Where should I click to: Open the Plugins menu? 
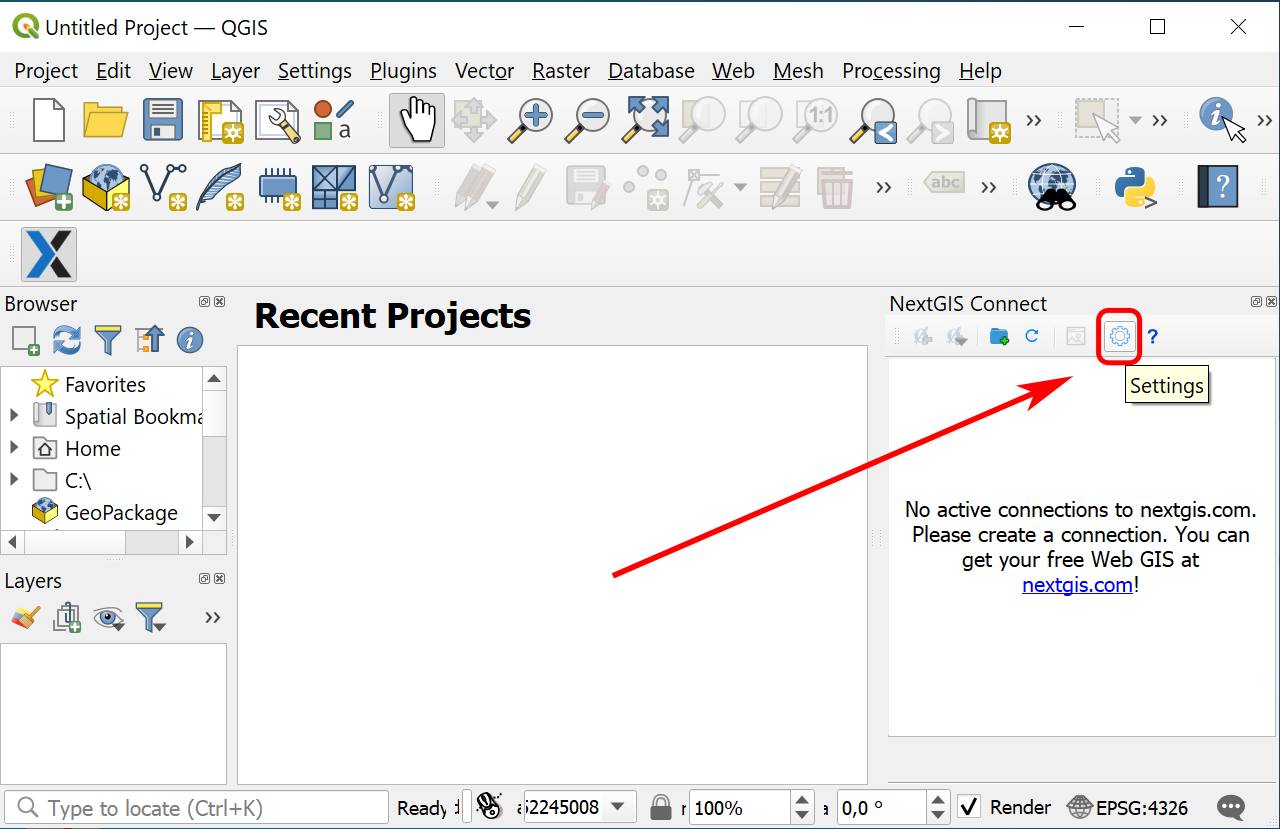[x=403, y=71]
